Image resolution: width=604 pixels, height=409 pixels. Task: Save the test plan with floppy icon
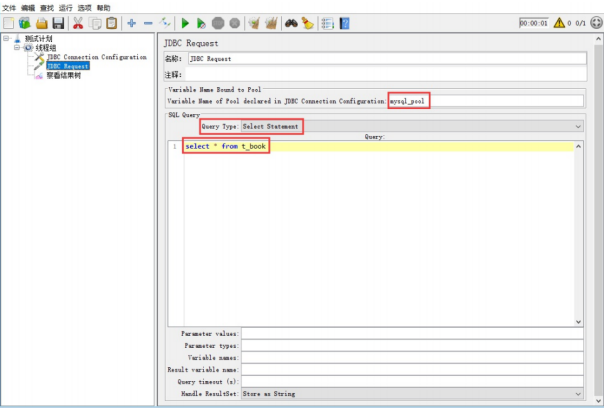[58, 23]
